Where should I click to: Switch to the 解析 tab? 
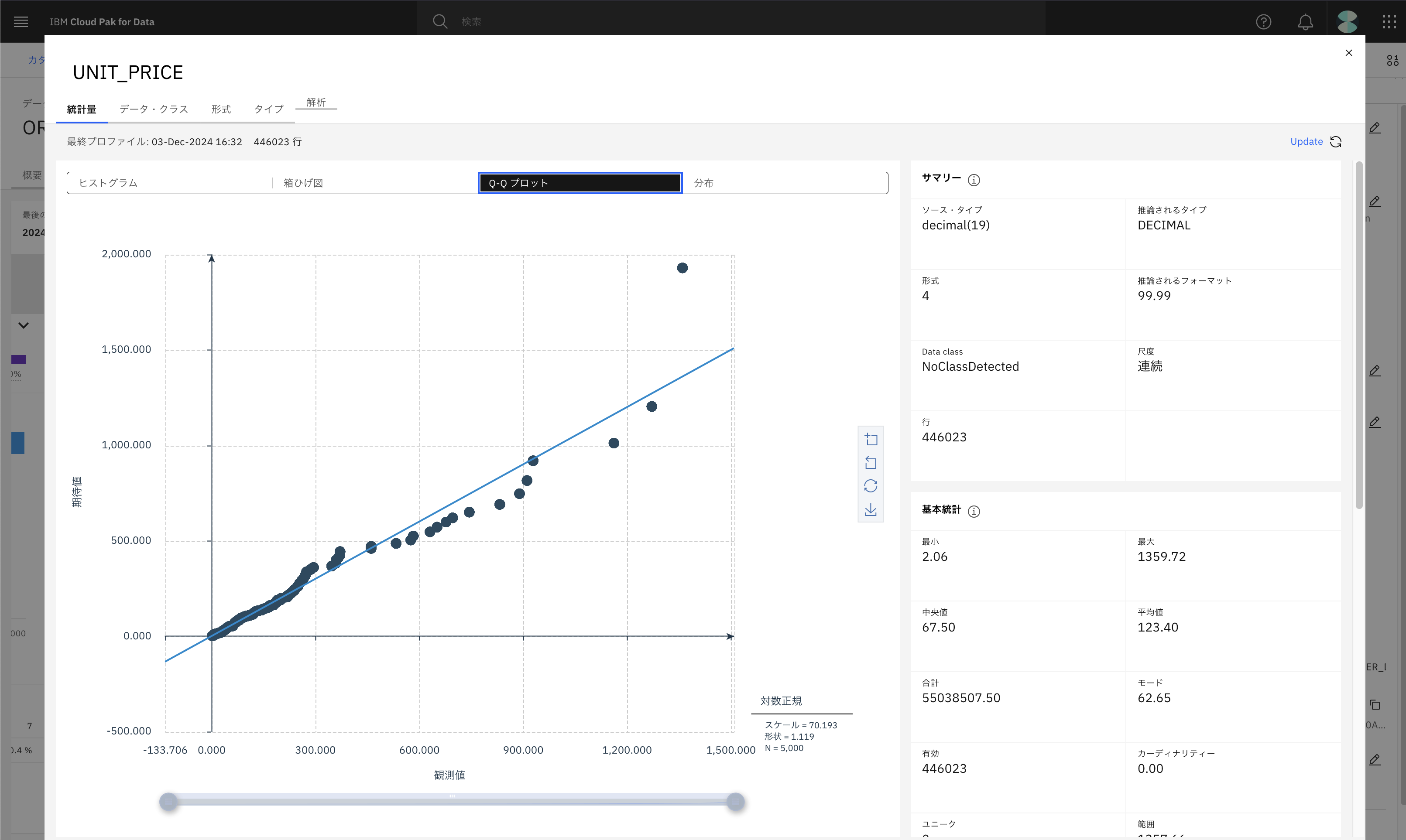coord(316,102)
